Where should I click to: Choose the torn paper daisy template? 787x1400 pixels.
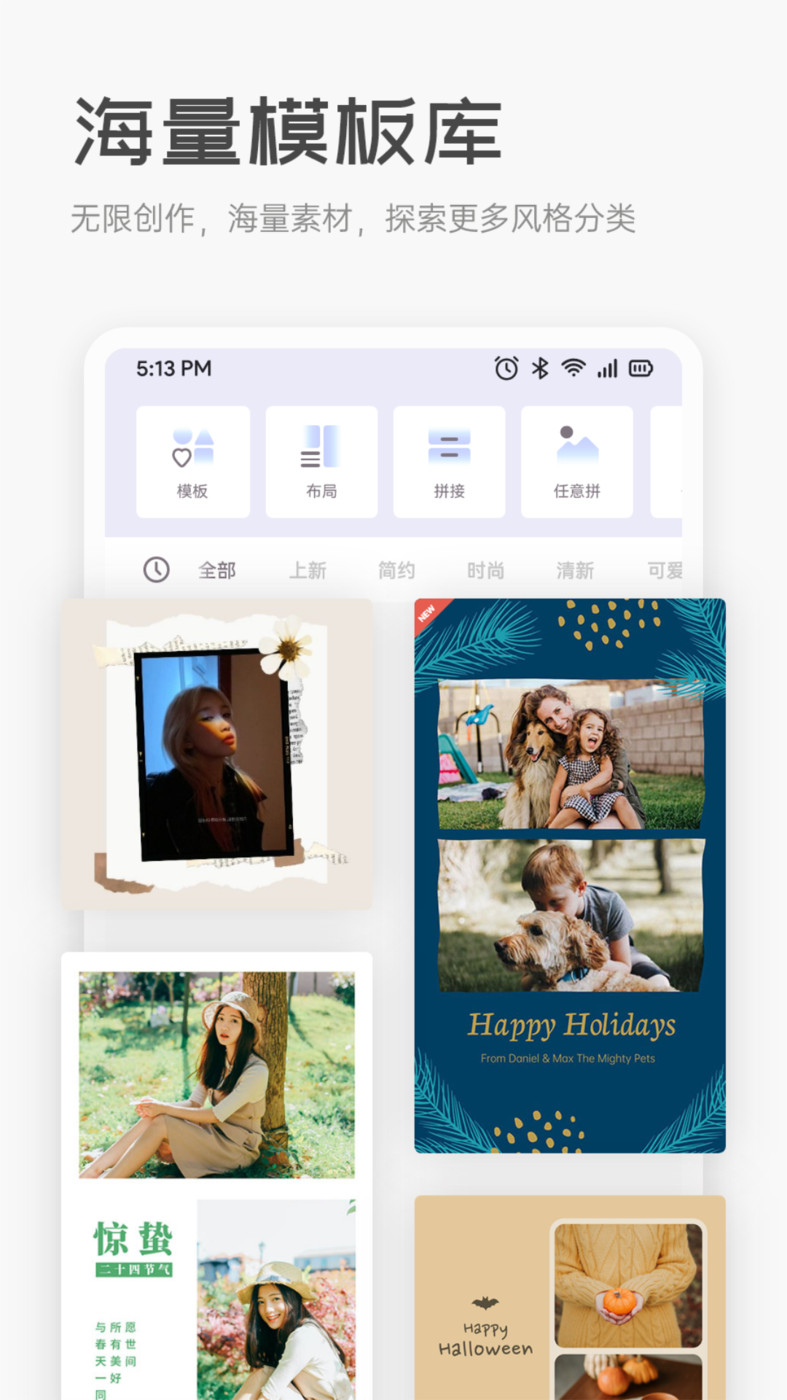[x=217, y=754]
